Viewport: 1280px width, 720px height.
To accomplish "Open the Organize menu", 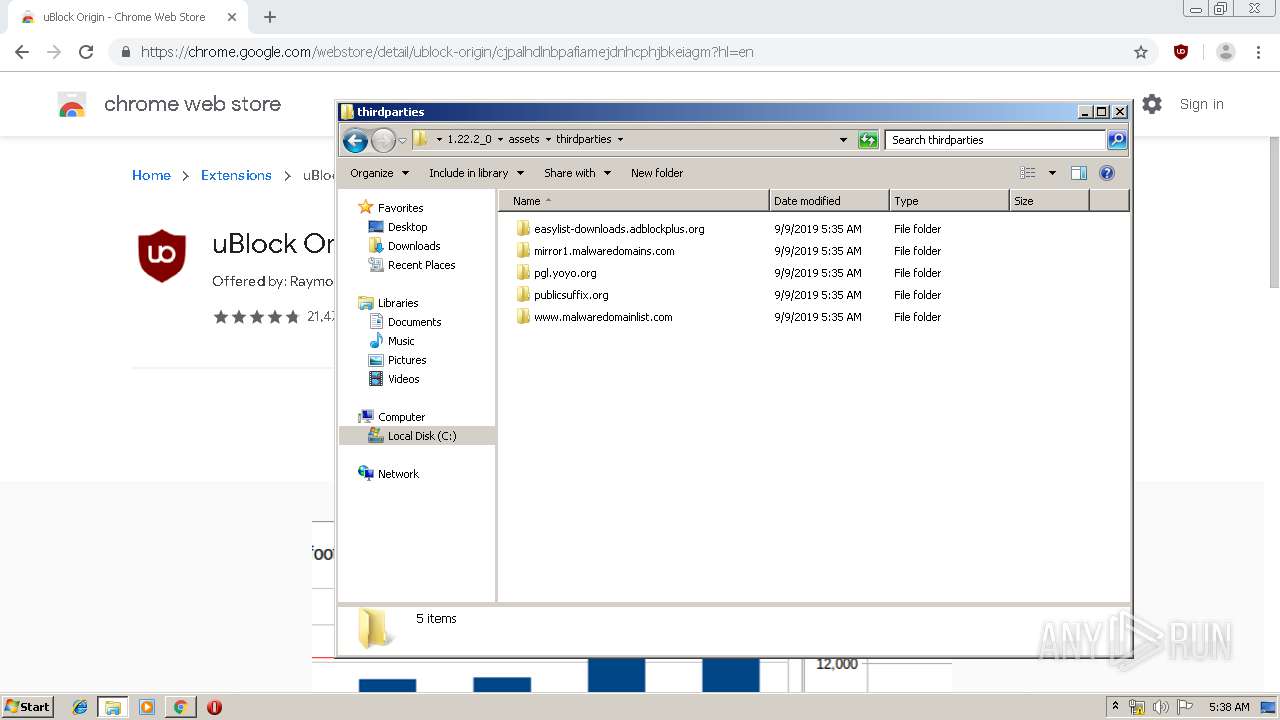I will click(379, 173).
